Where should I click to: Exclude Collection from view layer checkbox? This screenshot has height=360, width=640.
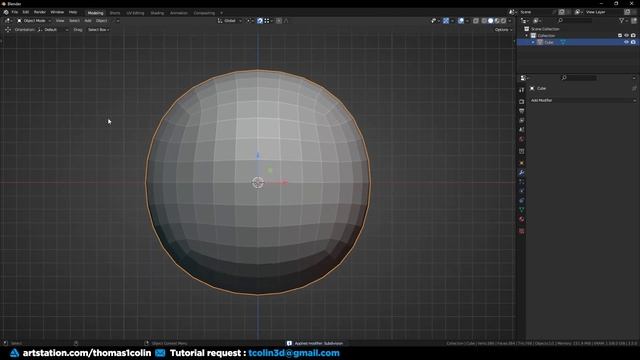(620, 36)
